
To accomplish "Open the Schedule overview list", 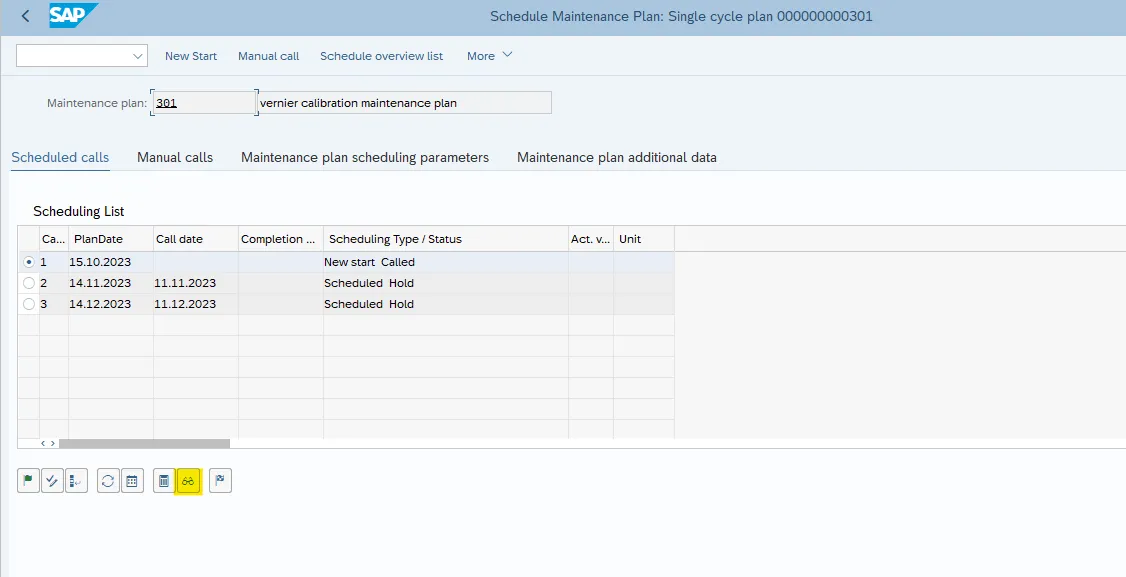I will click(x=381, y=56).
